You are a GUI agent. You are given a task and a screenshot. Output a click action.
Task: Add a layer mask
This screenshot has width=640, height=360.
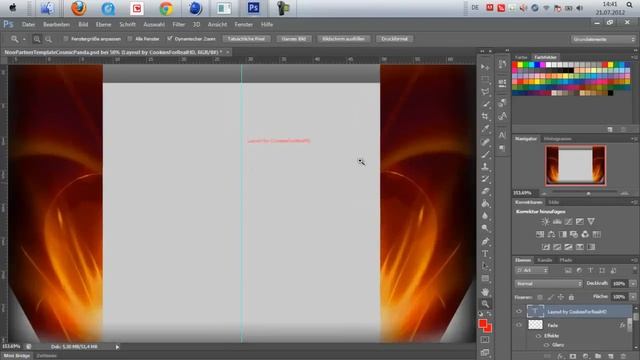pos(573,356)
